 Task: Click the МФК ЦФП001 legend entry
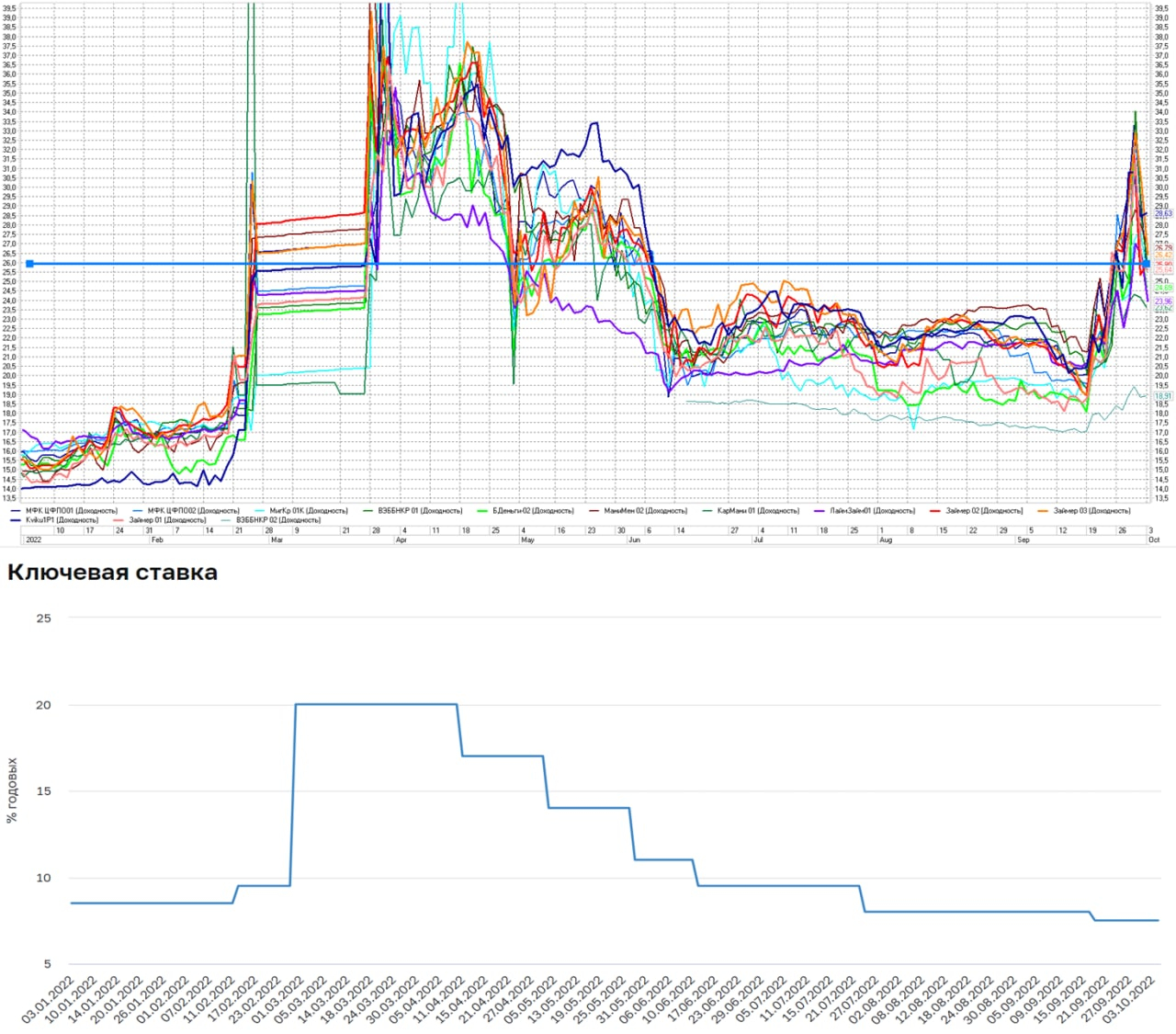[x=64, y=510]
